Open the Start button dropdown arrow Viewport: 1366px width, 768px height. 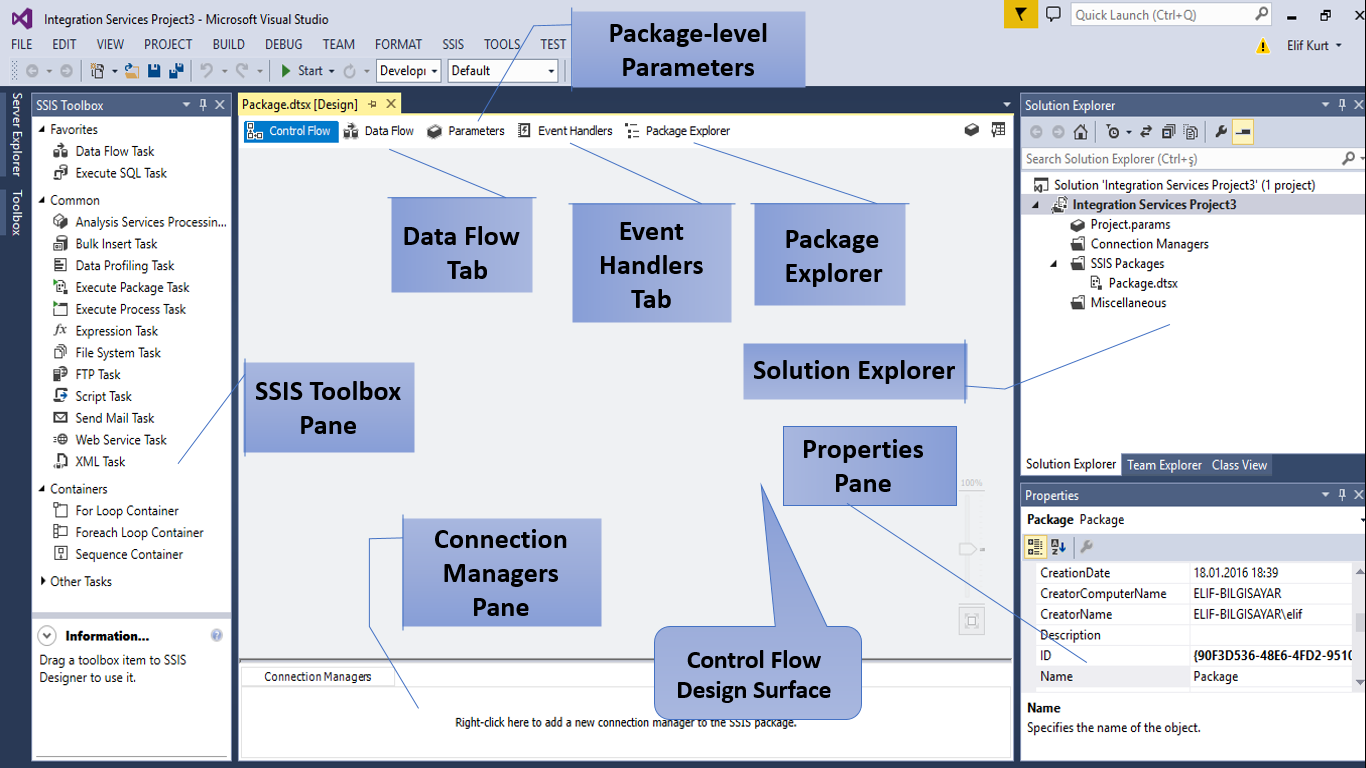tap(332, 71)
